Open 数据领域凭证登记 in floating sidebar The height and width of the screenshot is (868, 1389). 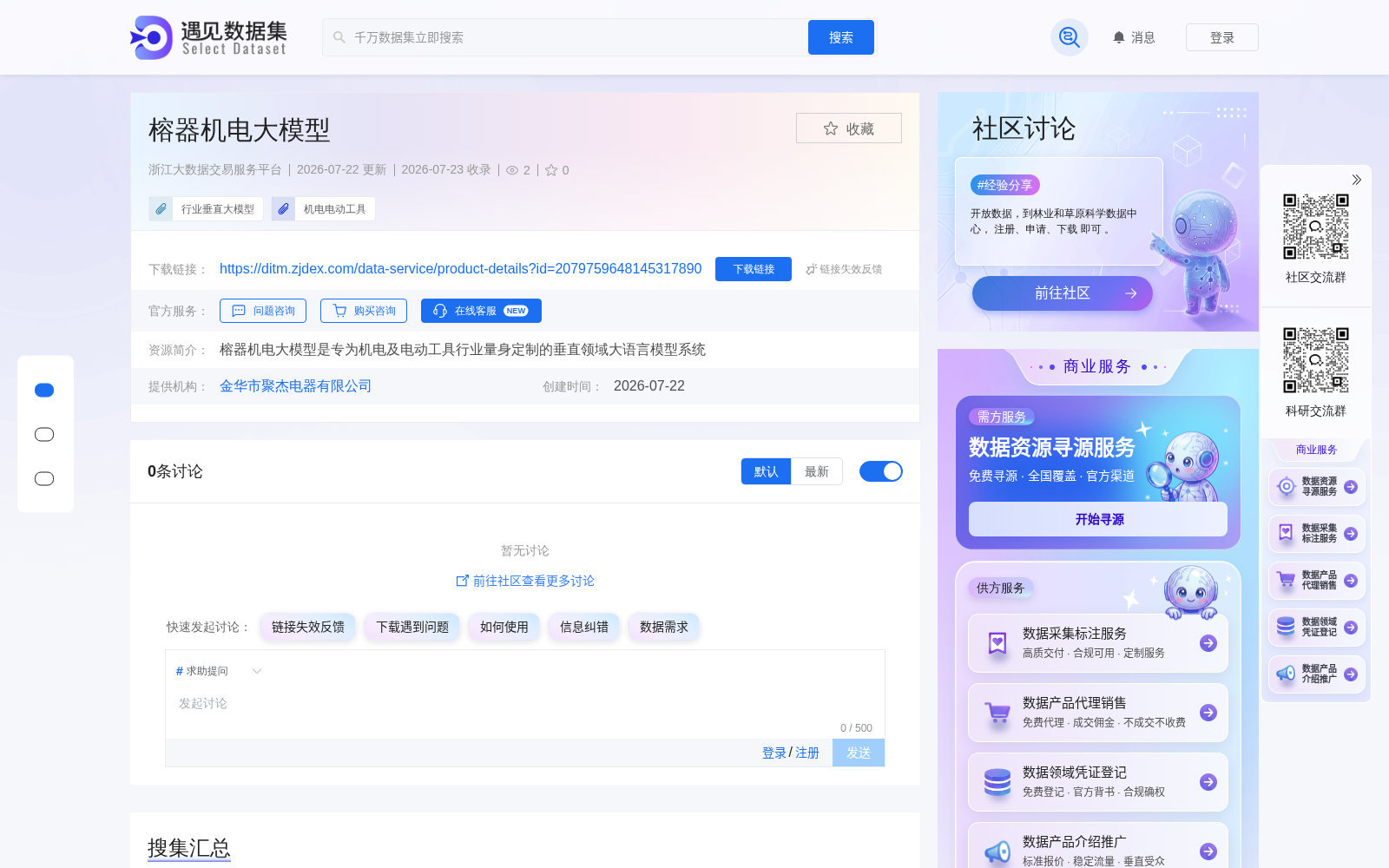coord(1317,628)
